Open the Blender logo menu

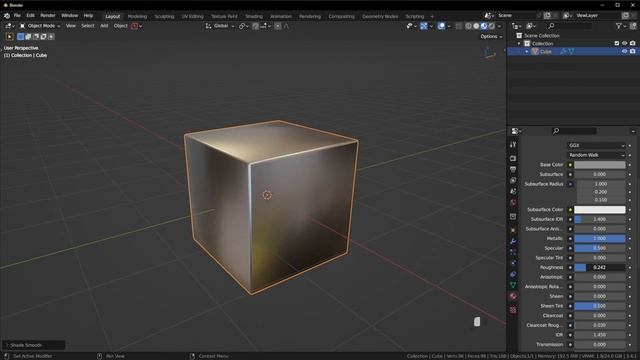(x=7, y=16)
